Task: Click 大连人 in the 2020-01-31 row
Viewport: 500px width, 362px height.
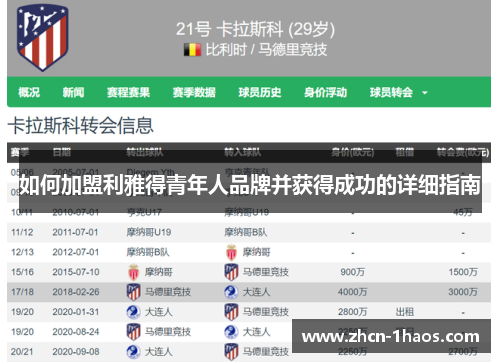Action: click(x=158, y=312)
